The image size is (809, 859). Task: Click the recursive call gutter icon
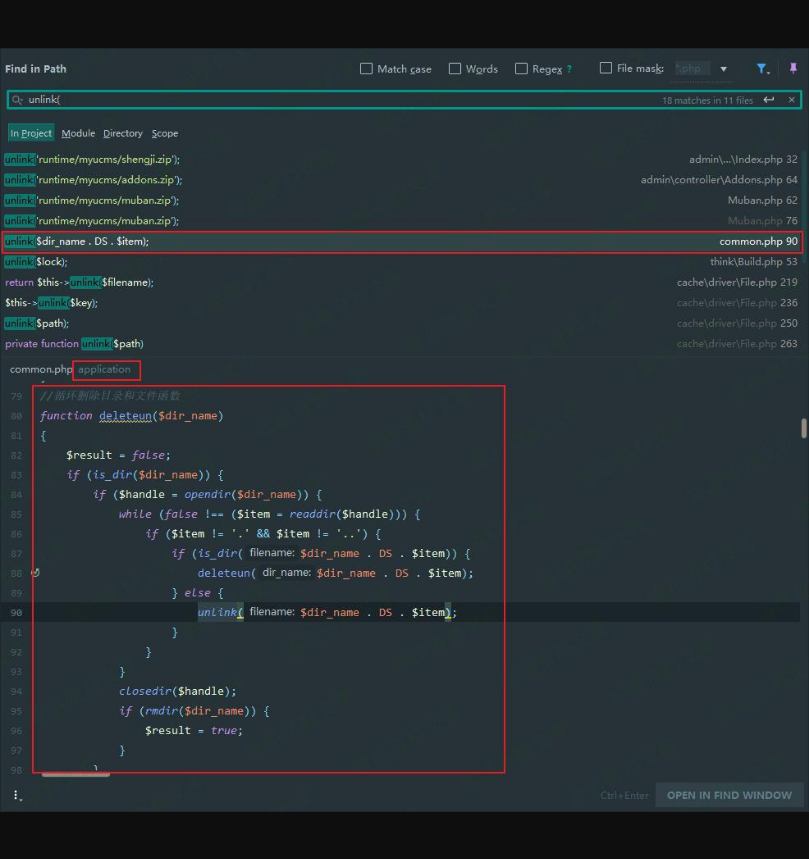pos(36,573)
